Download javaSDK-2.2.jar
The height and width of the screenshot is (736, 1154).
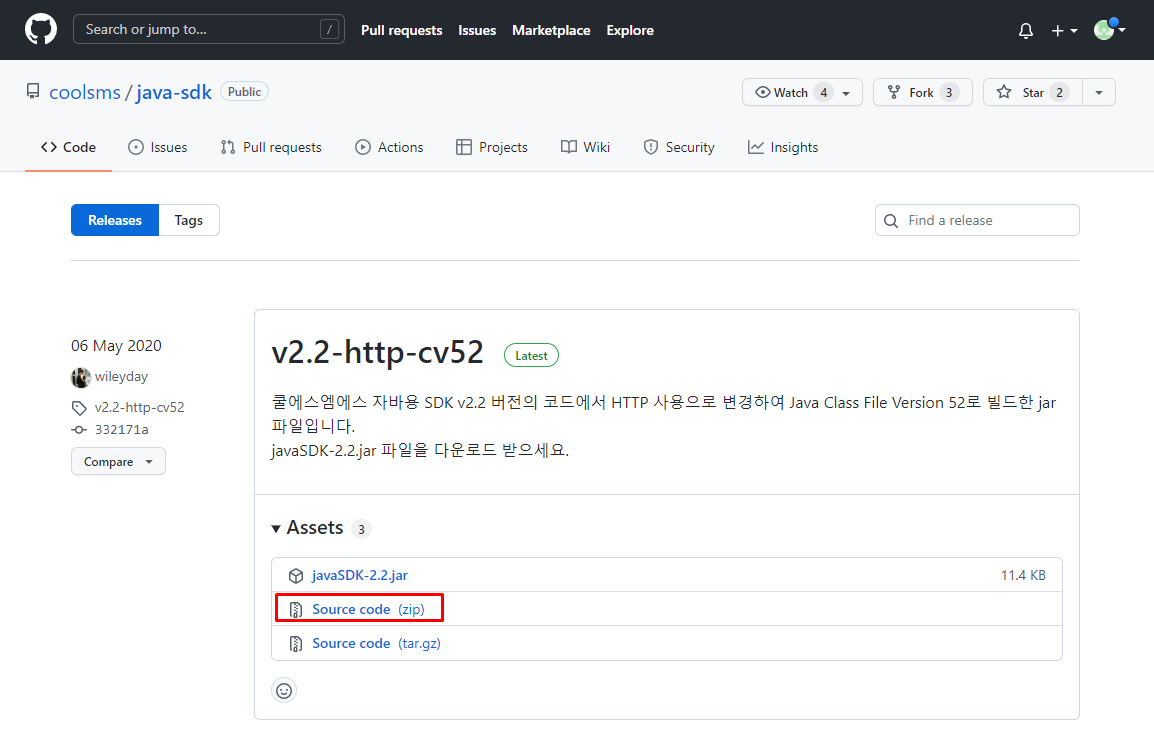(x=360, y=576)
